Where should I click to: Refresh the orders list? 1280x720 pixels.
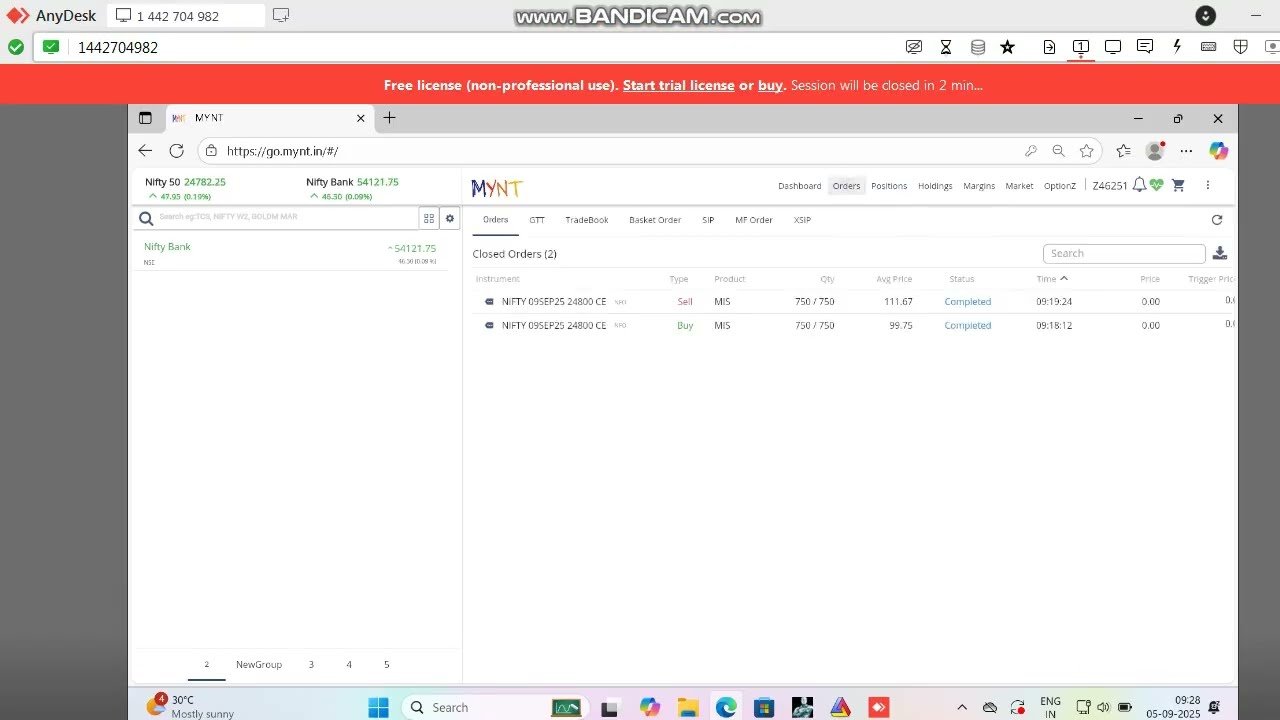(x=1217, y=220)
